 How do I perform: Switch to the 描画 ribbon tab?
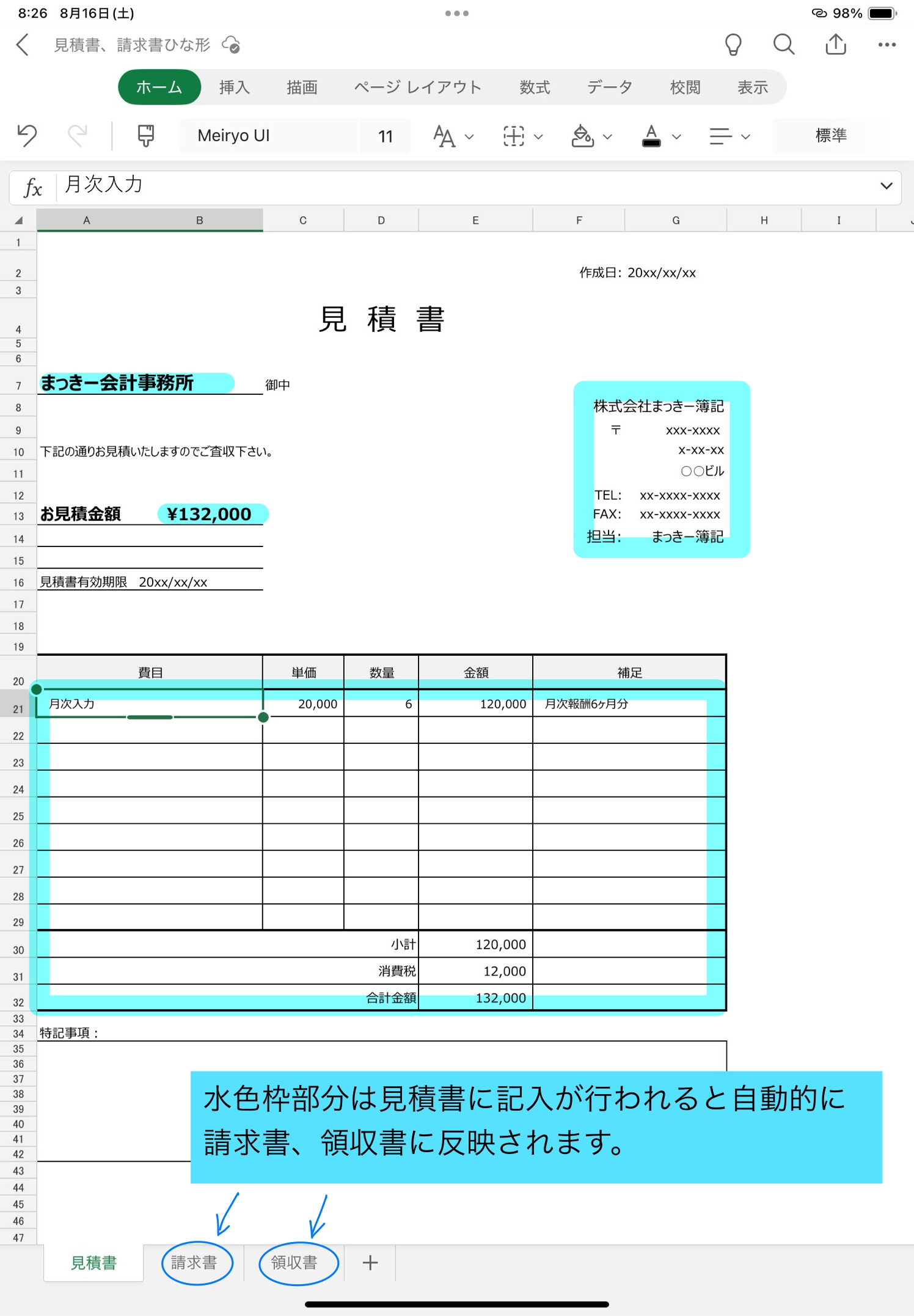click(302, 87)
